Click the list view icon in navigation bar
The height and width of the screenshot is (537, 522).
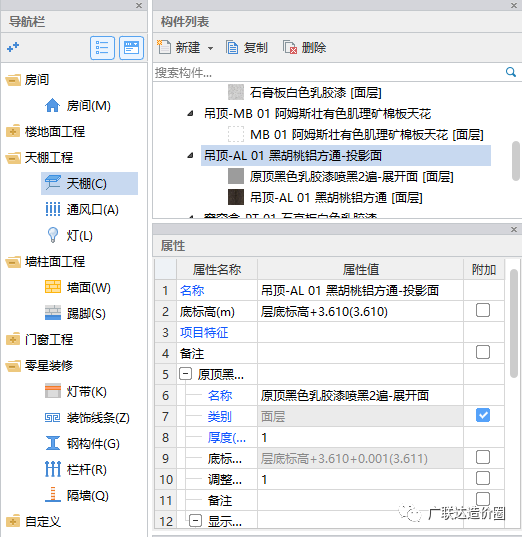click(102, 48)
